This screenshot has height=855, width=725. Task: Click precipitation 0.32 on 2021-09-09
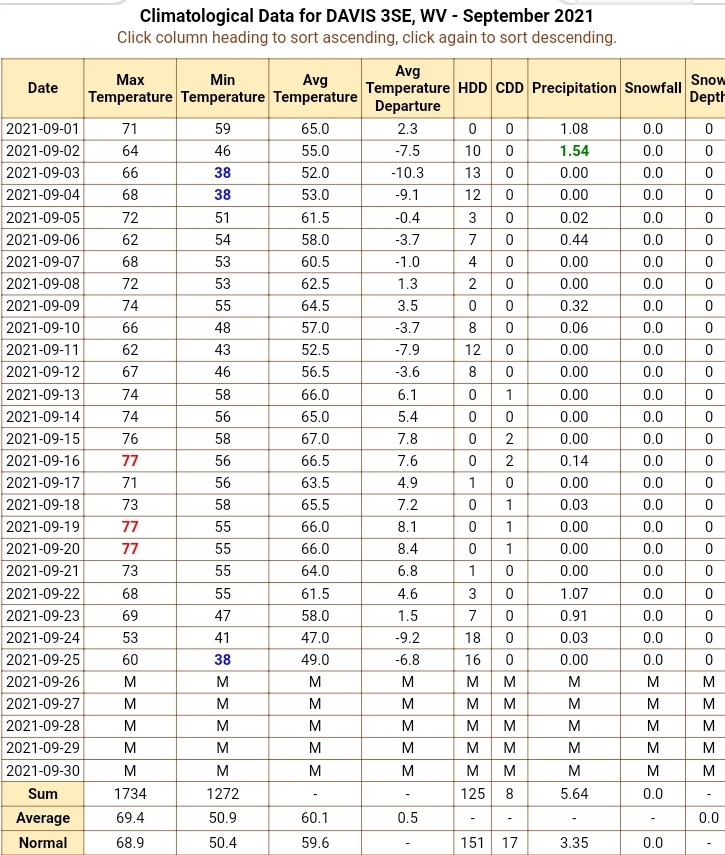coord(574,305)
